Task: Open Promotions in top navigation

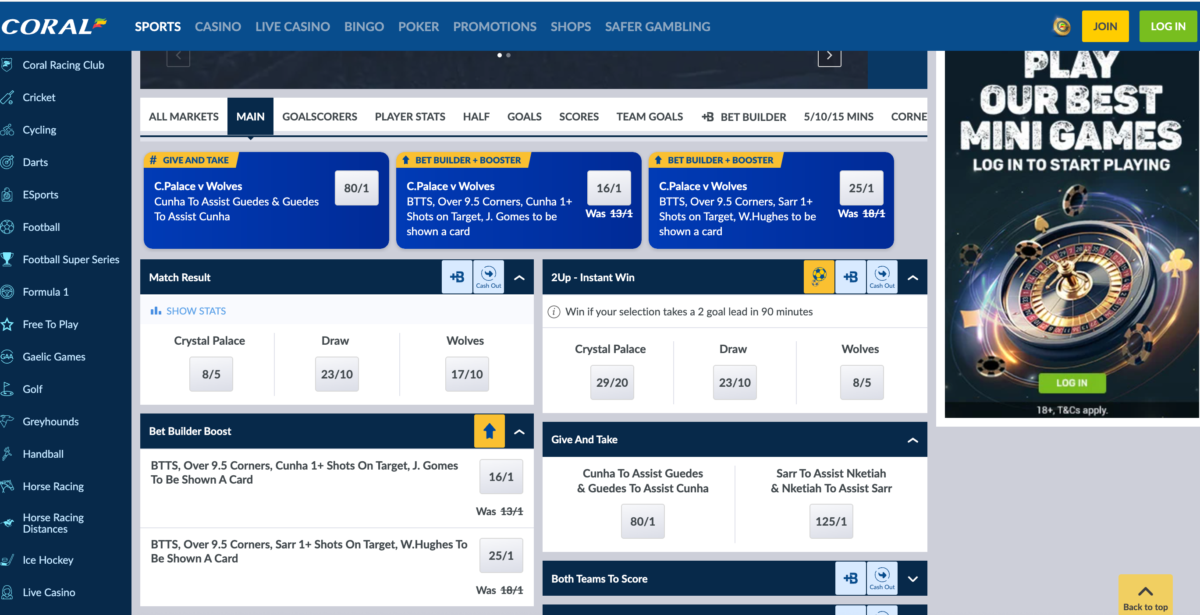Action: coord(495,27)
